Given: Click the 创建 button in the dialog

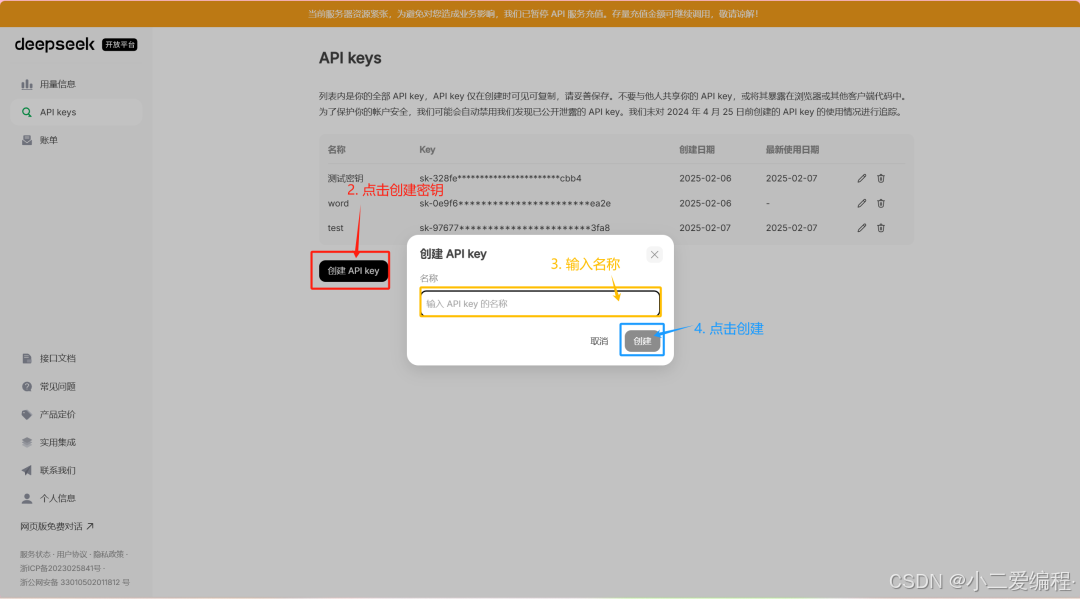Looking at the screenshot, I should [642, 341].
